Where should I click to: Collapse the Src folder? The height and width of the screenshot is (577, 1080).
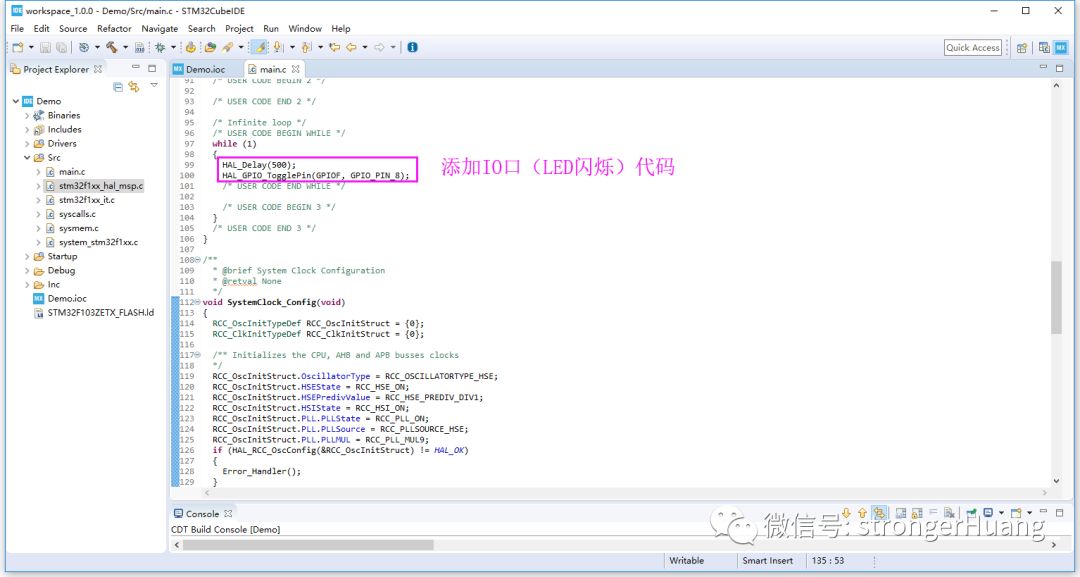[x=27, y=158]
